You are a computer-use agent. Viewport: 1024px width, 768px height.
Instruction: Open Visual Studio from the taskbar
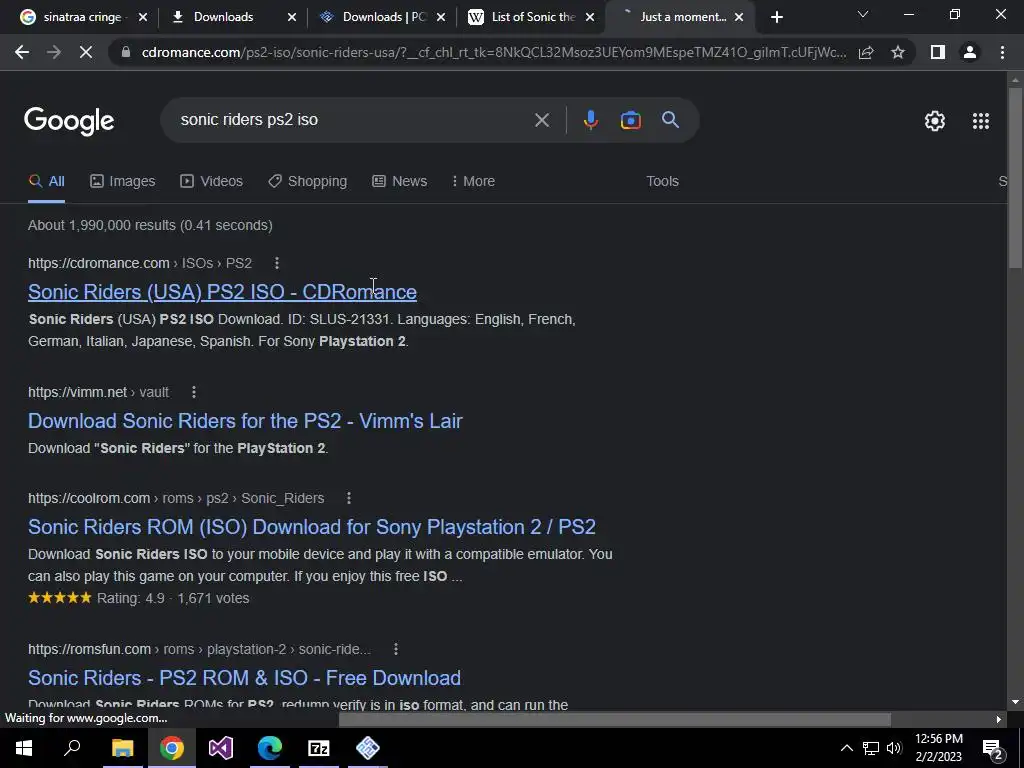click(x=221, y=748)
